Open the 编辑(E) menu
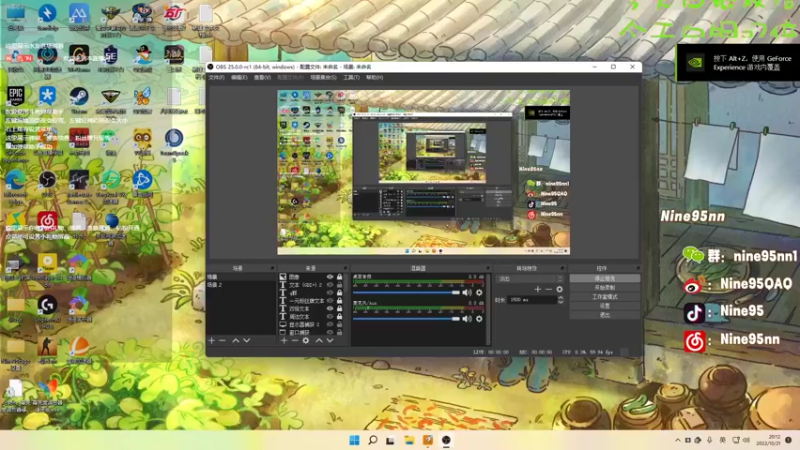The image size is (800, 450). pyautogui.click(x=239, y=78)
